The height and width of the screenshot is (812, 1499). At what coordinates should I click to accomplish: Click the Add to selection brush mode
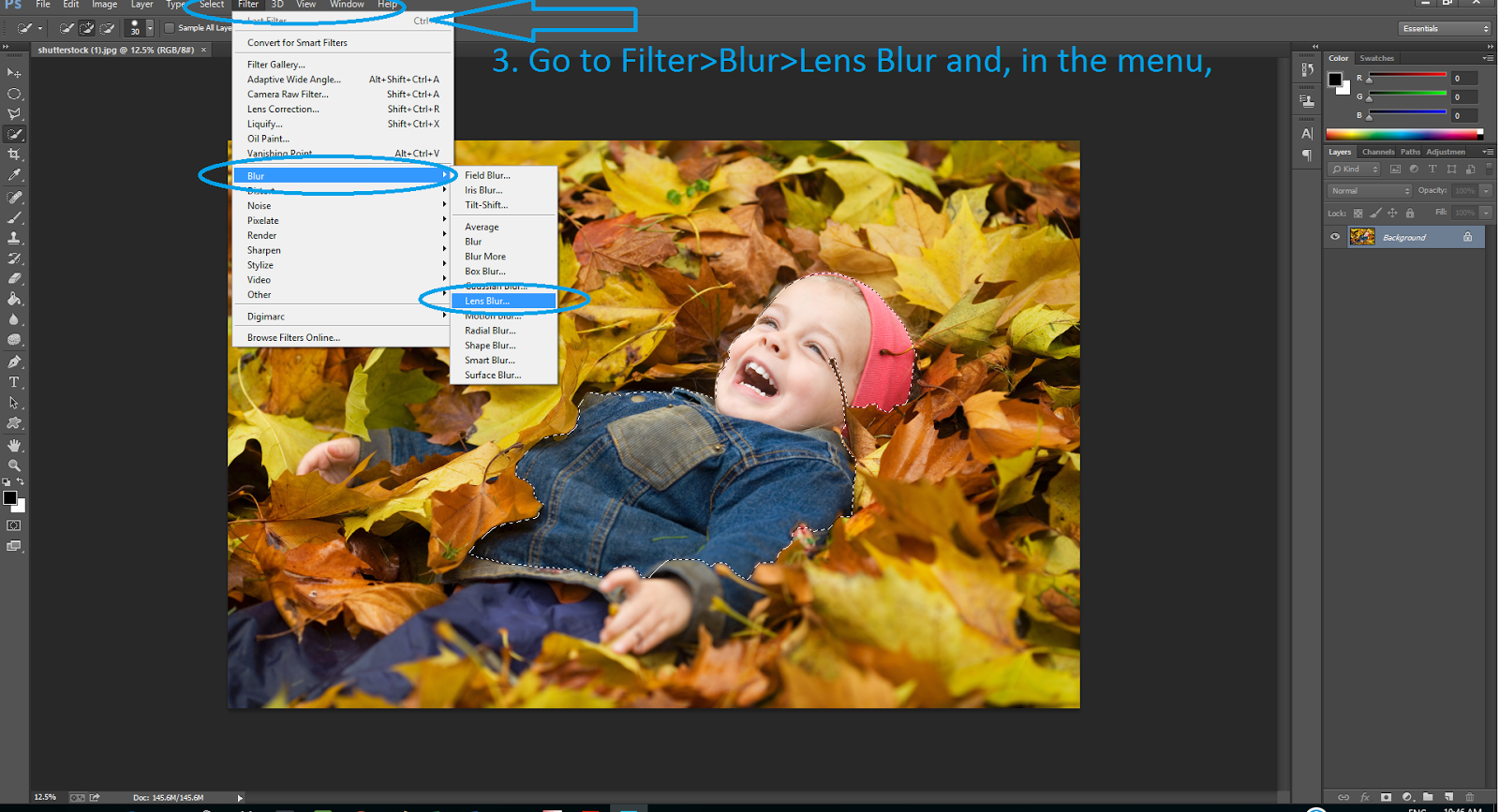coord(87,28)
